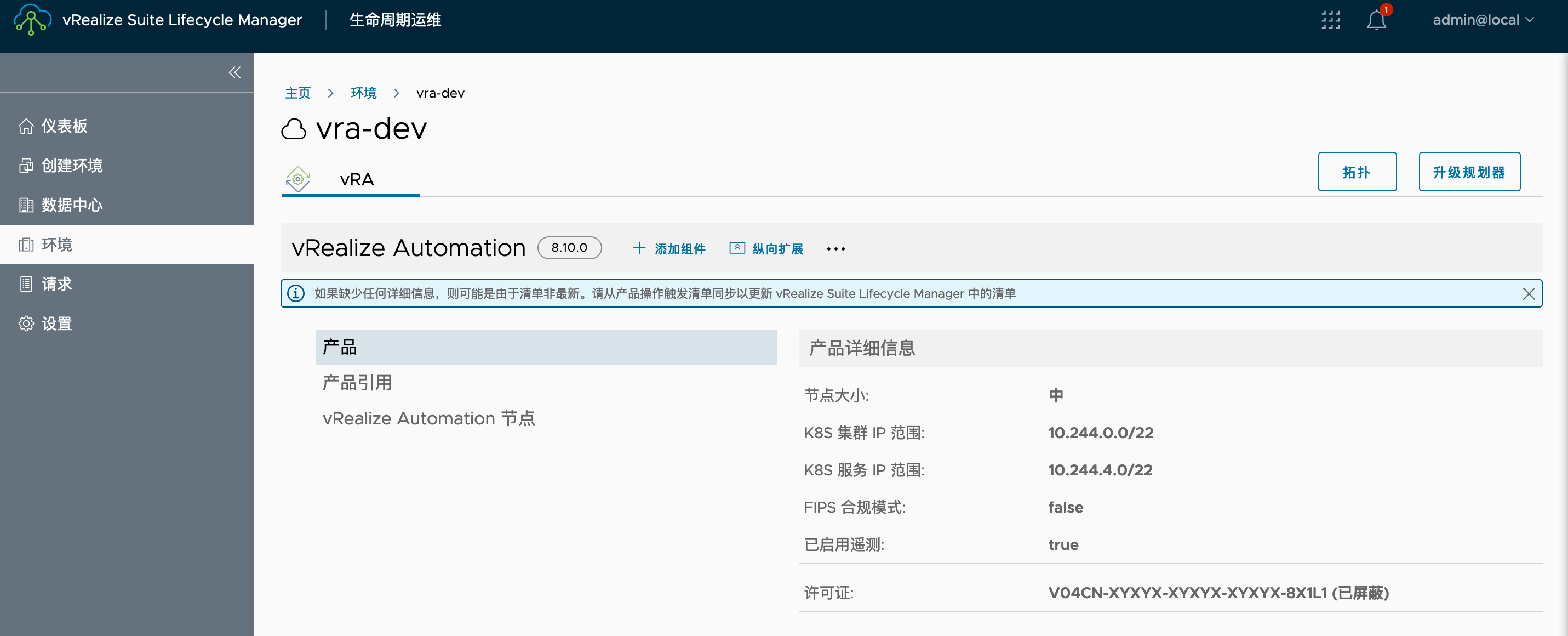Click the plus icon beside 添加组件
Screen dimensions: 1568x636
(638, 248)
